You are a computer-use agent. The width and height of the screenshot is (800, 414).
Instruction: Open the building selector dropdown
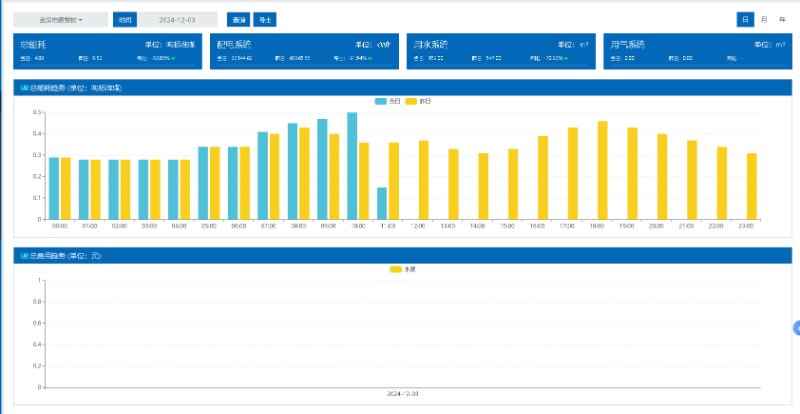pyautogui.click(x=61, y=19)
